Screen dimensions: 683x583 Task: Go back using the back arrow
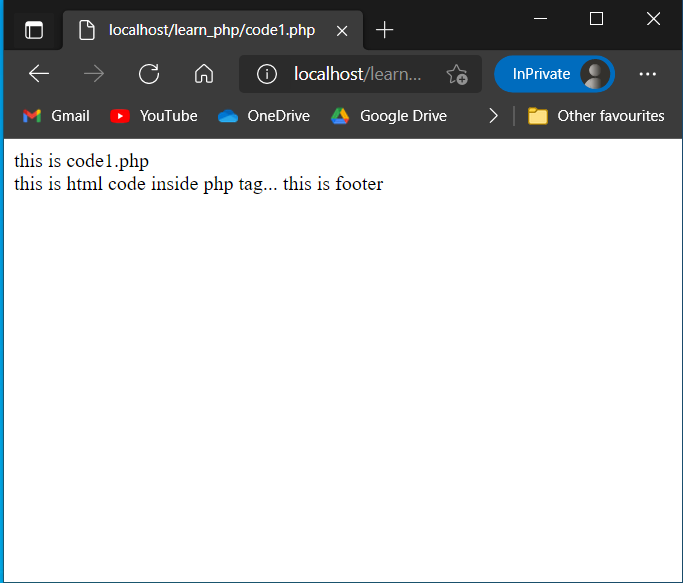click(39, 74)
